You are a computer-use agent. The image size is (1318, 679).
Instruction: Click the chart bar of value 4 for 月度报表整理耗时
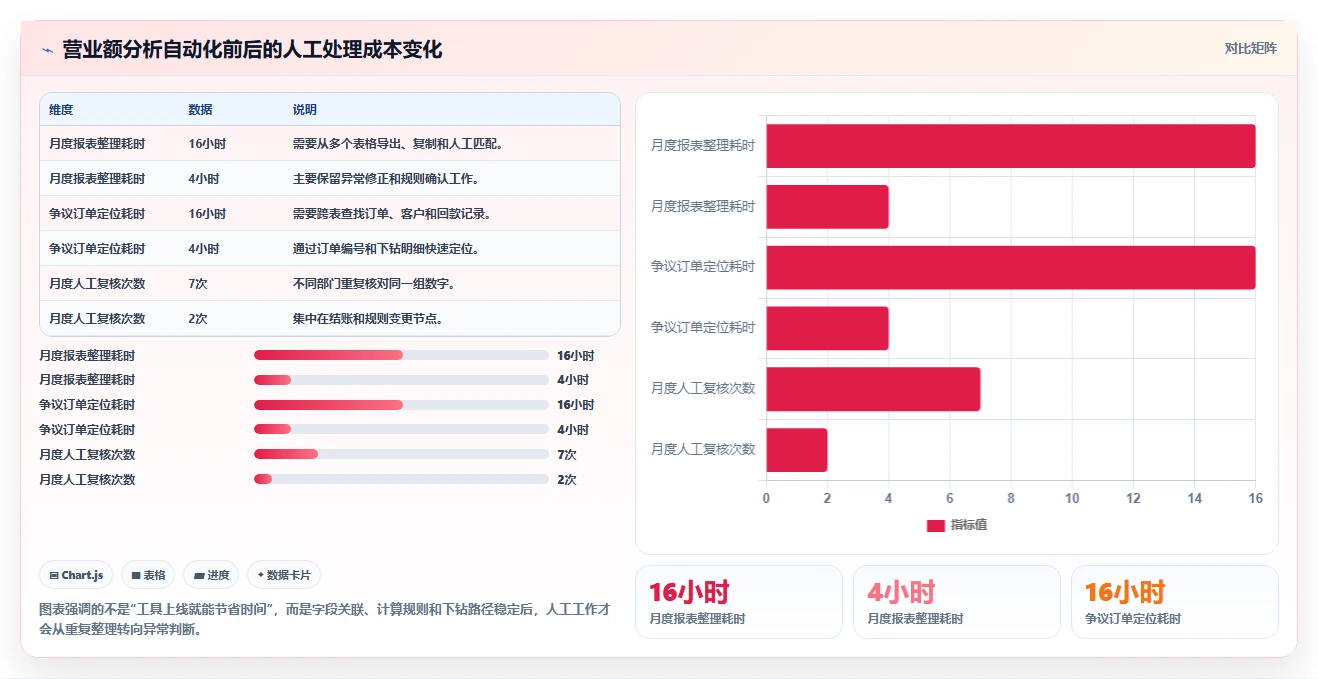click(x=828, y=207)
